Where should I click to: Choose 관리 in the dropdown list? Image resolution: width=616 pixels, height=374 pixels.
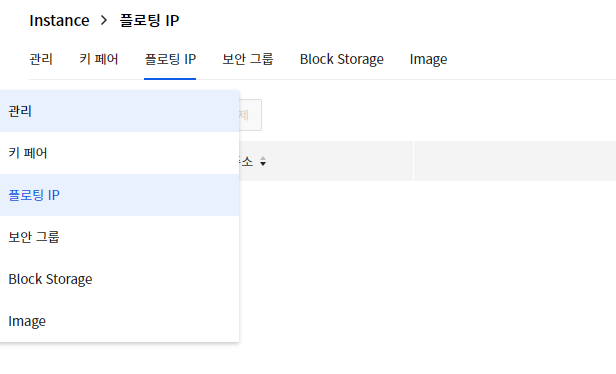pyautogui.click(x=119, y=111)
